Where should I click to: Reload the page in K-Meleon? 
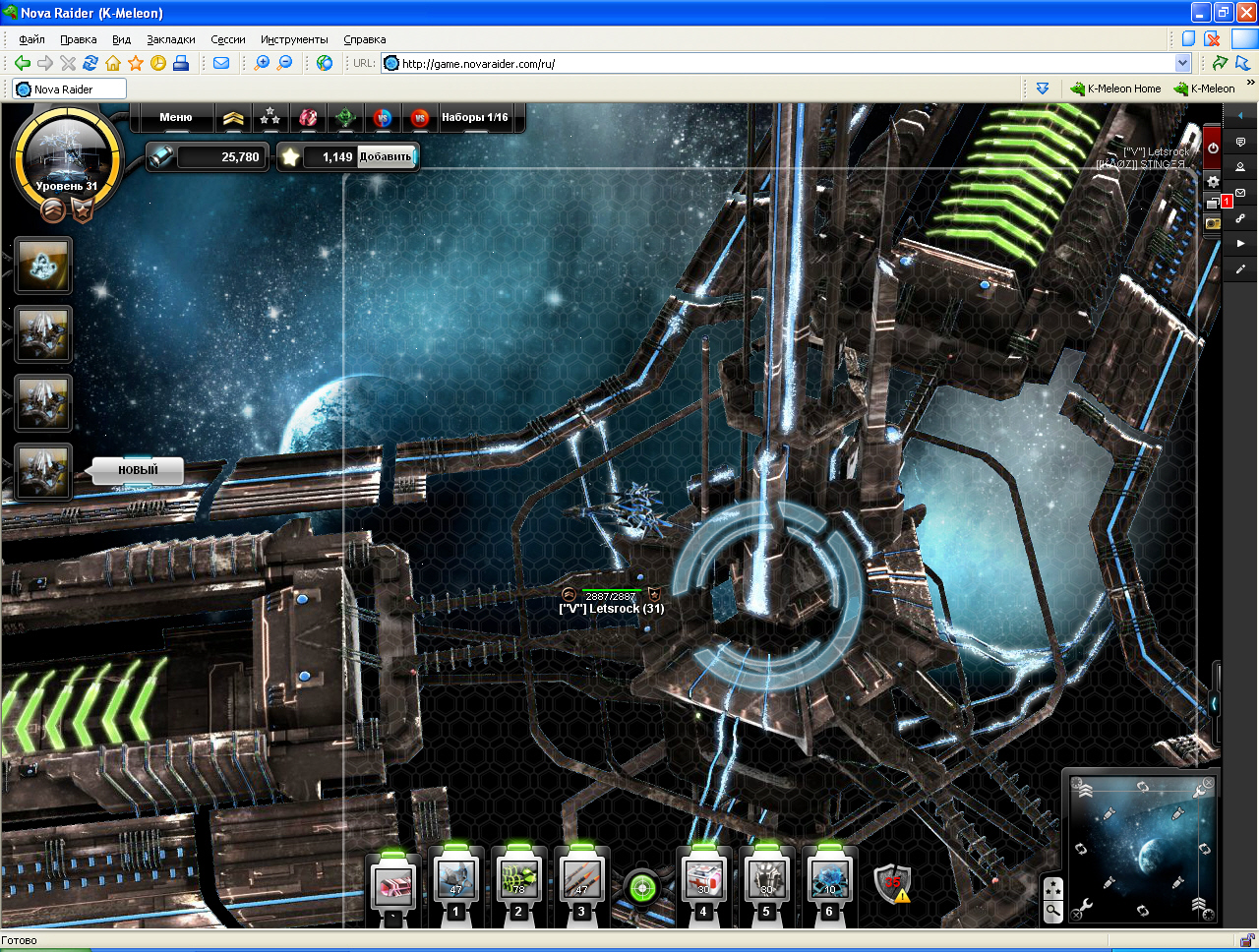tap(90, 63)
